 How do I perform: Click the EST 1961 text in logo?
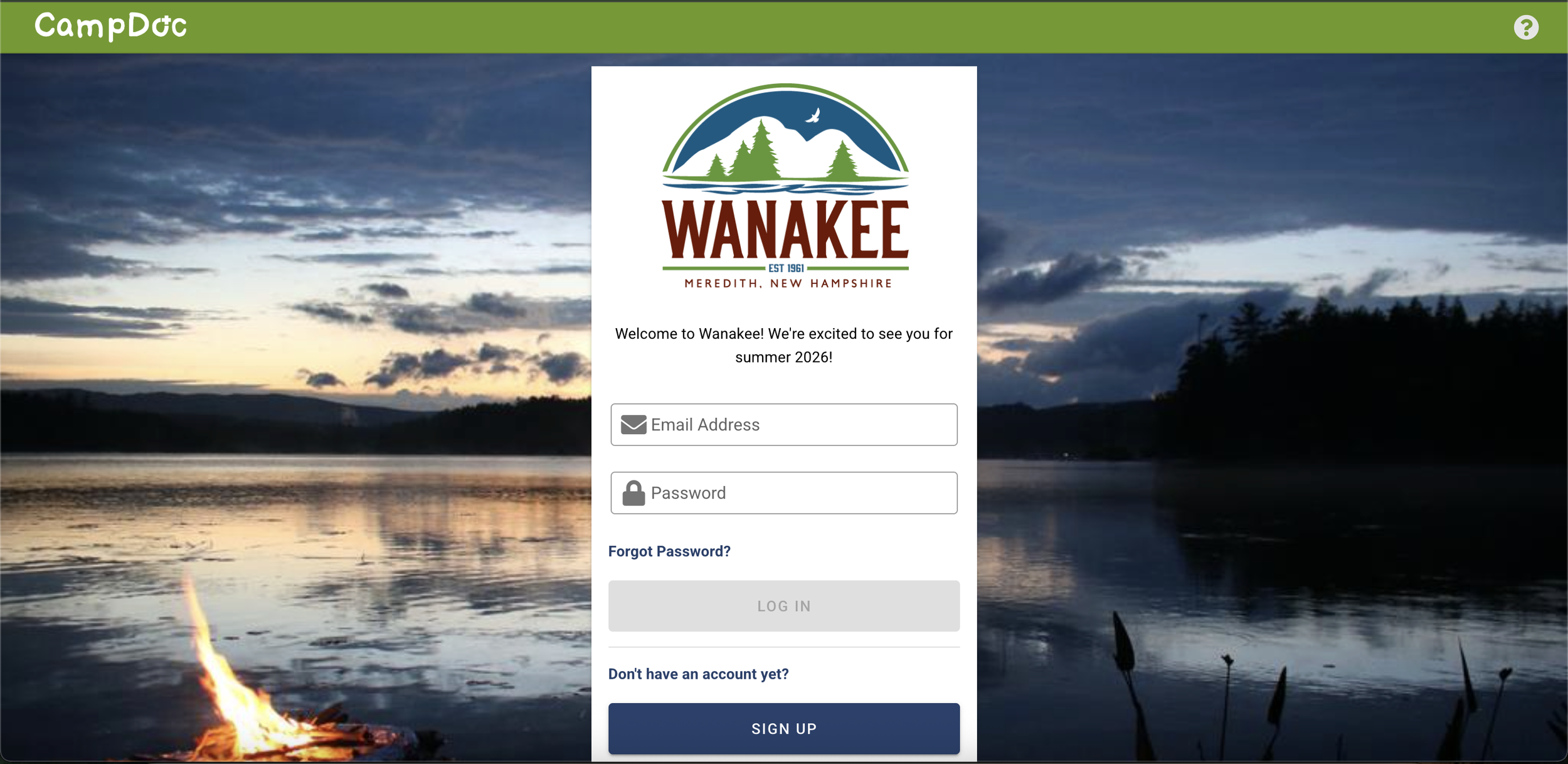click(x=786, y=268)
